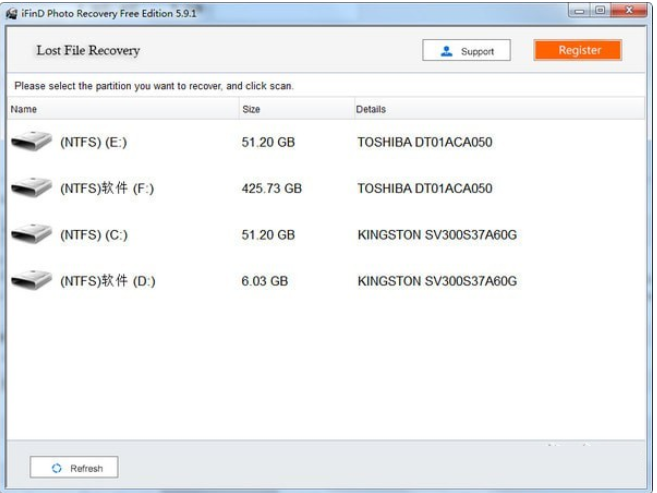Click the iFinD app icon in title bar
The width and height of the screenshot is (657, 493).
[x=12, y=13]
